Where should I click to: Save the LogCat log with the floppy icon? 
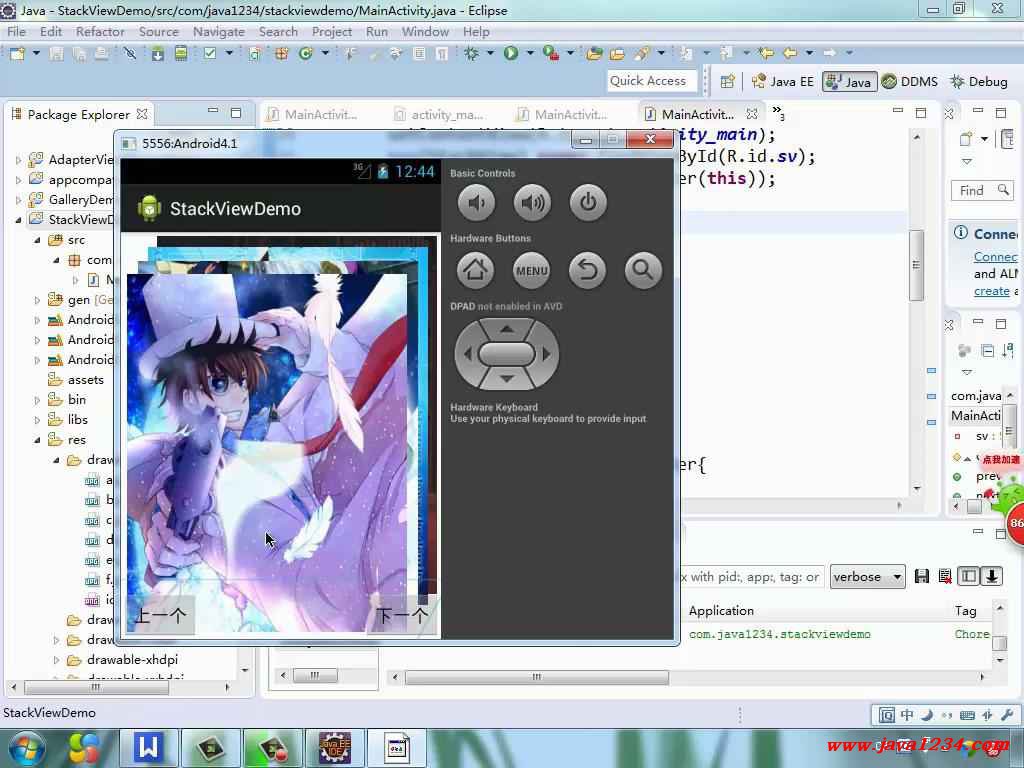pyautogui.click(x=921, y=576)
